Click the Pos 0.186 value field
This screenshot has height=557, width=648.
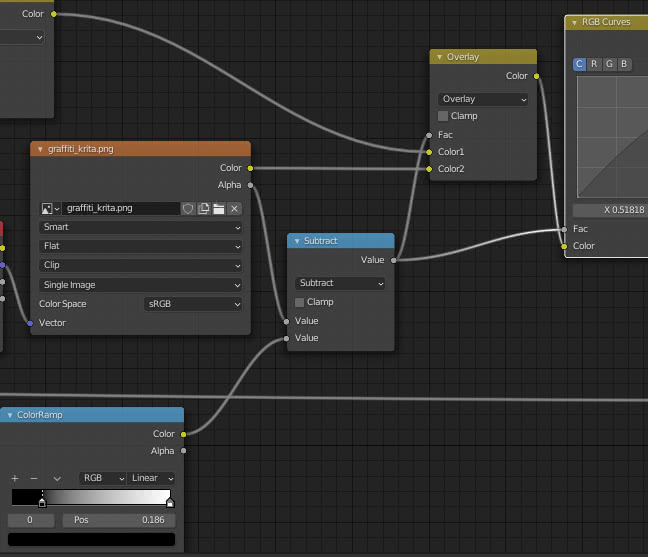118,520
